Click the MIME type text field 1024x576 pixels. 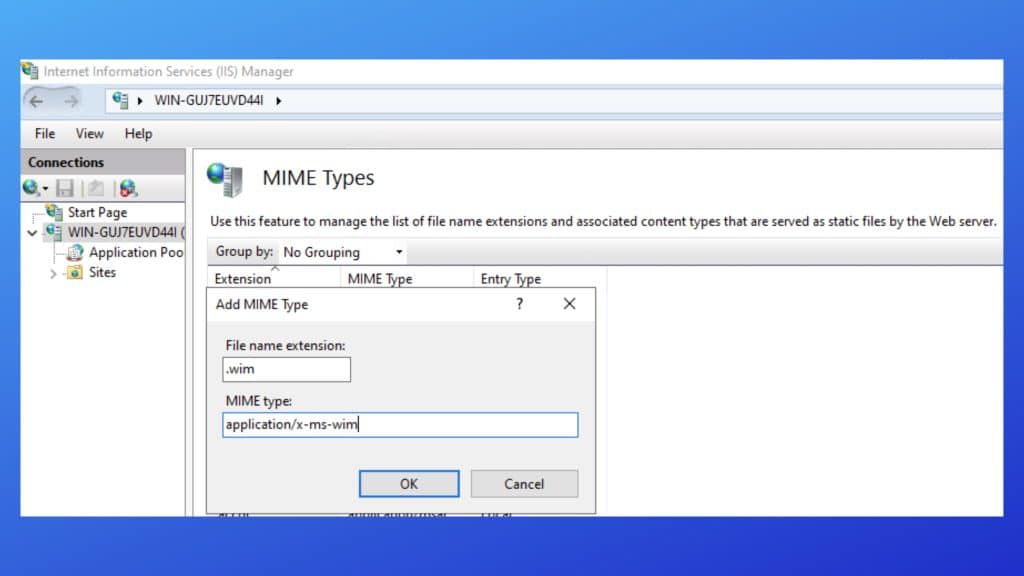point(400,425)
